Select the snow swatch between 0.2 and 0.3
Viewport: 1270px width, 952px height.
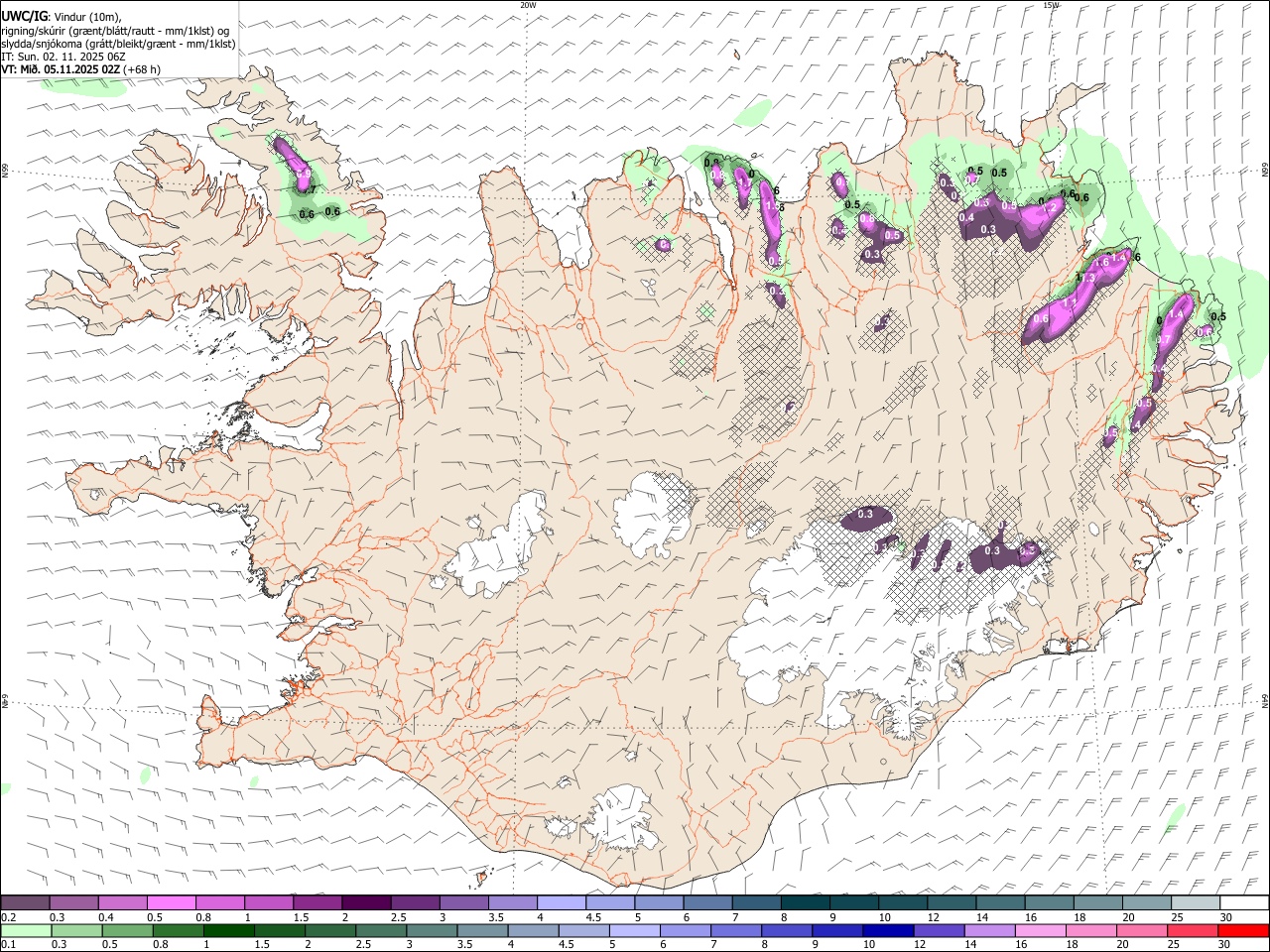click(x=27, y=902)
